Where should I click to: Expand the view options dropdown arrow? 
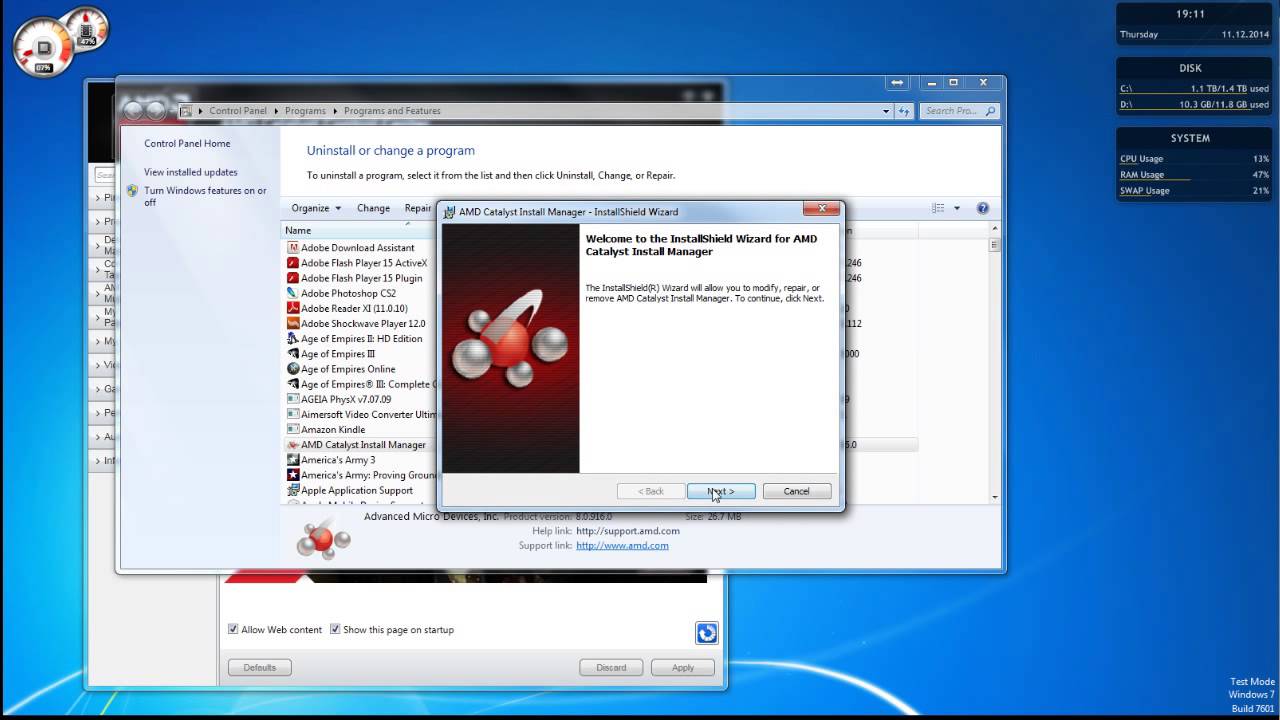tap(957, 208)
